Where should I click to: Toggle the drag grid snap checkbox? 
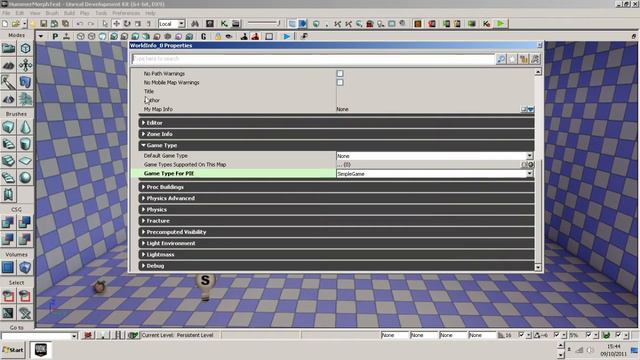pos(521,335)
